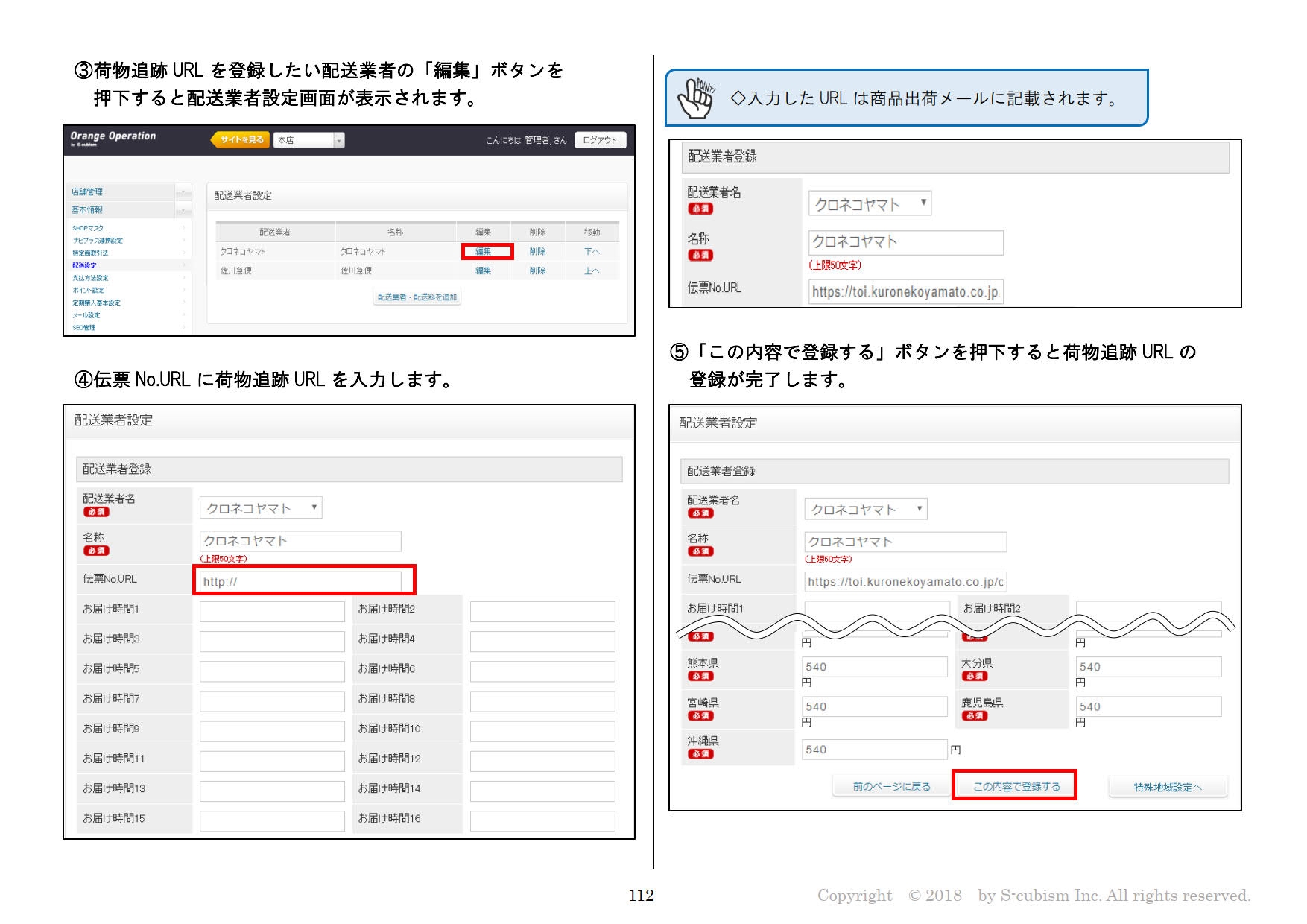Open メール設定 from the sidebar
Screen dimensions: 1307x924
(x=86, y=315)
